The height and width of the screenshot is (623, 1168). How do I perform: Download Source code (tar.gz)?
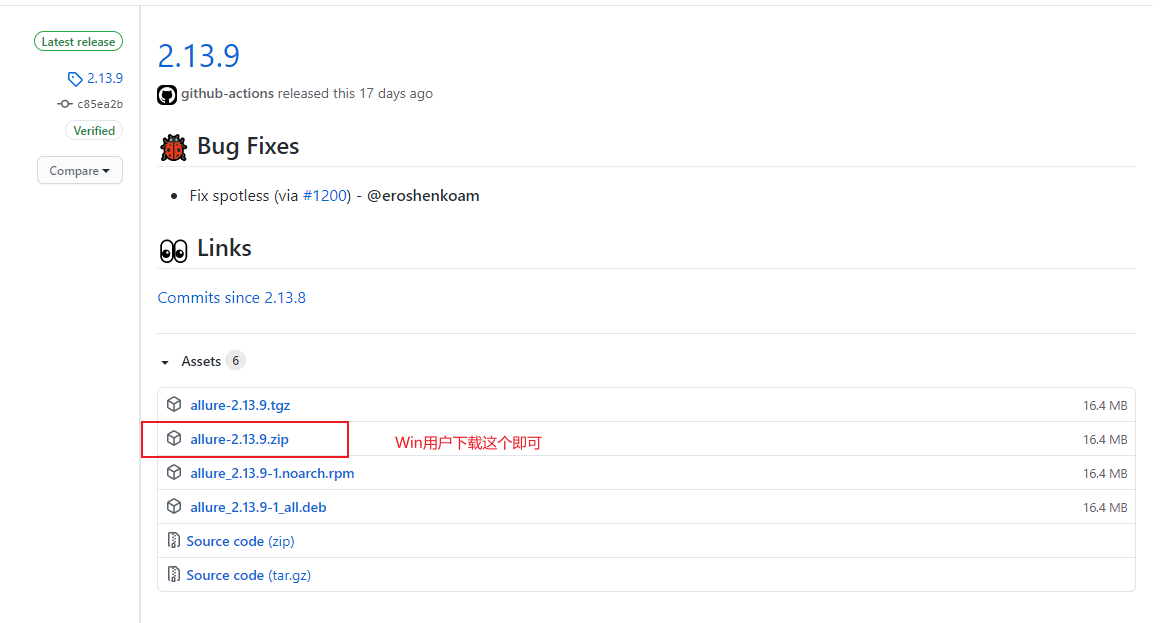point(248,575)
